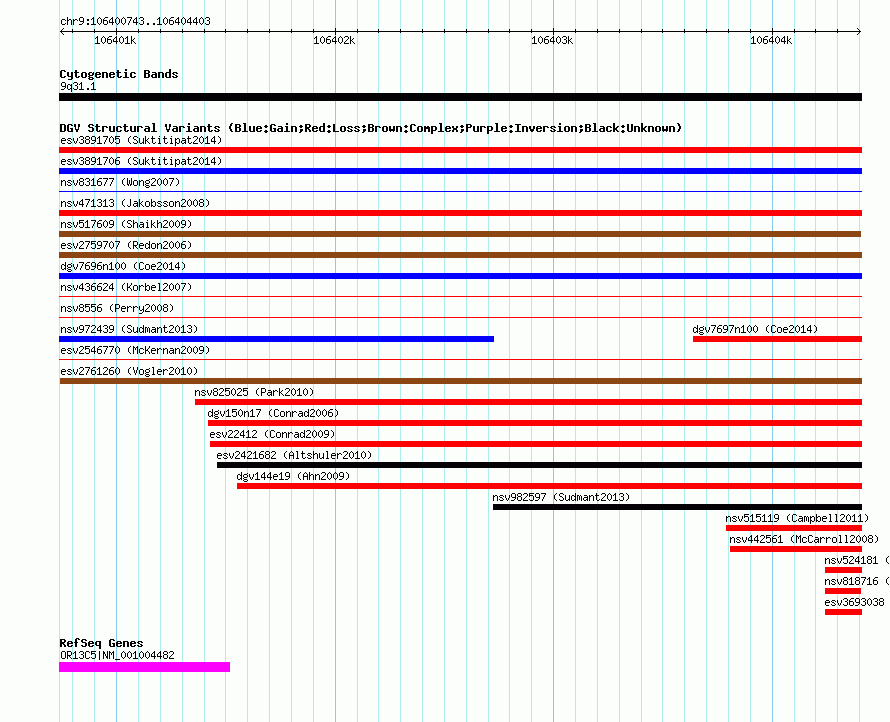Click the 106403k ruler position

[x=552, y=40]
